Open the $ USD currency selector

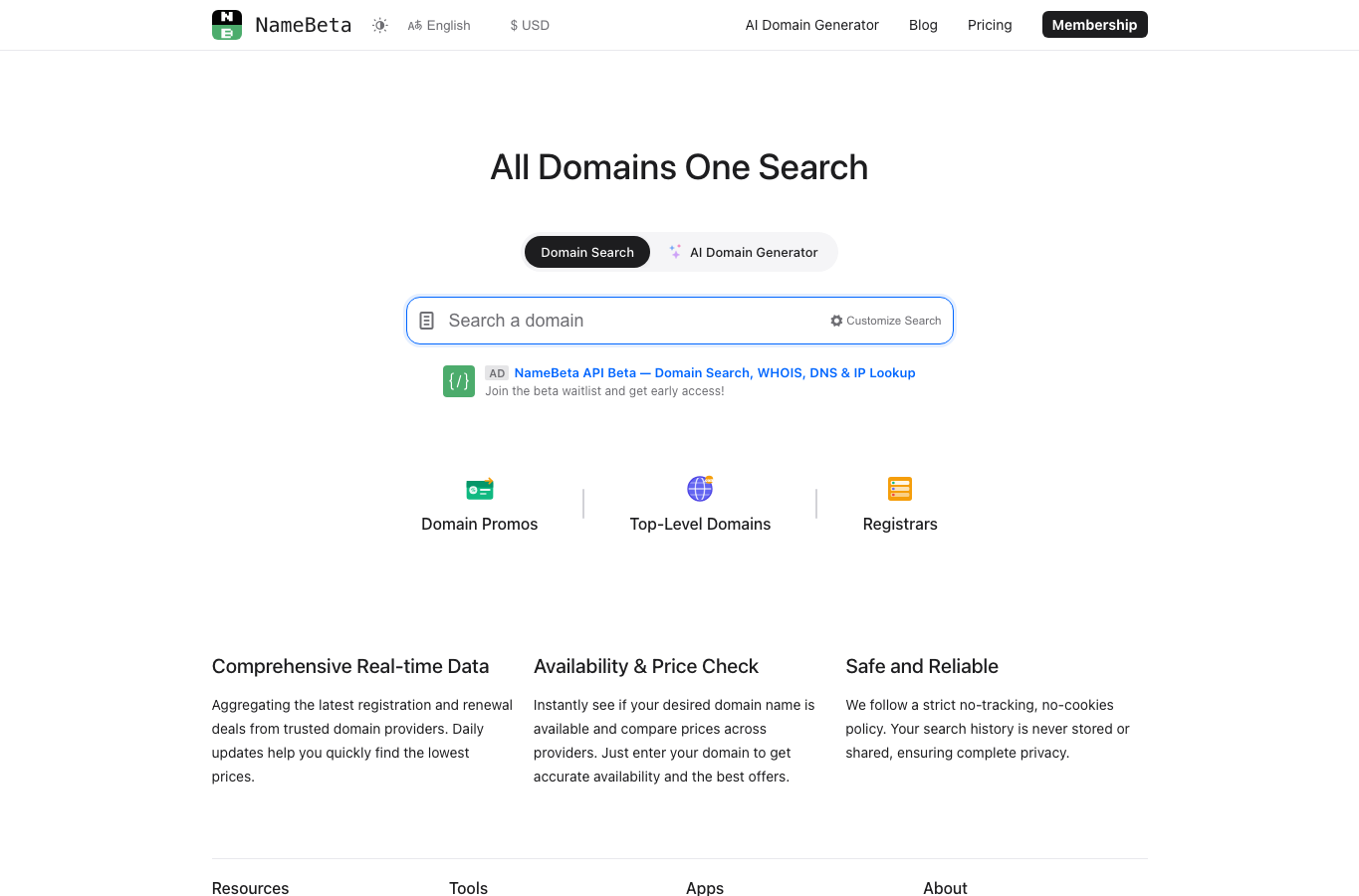[x=530, y=25]
